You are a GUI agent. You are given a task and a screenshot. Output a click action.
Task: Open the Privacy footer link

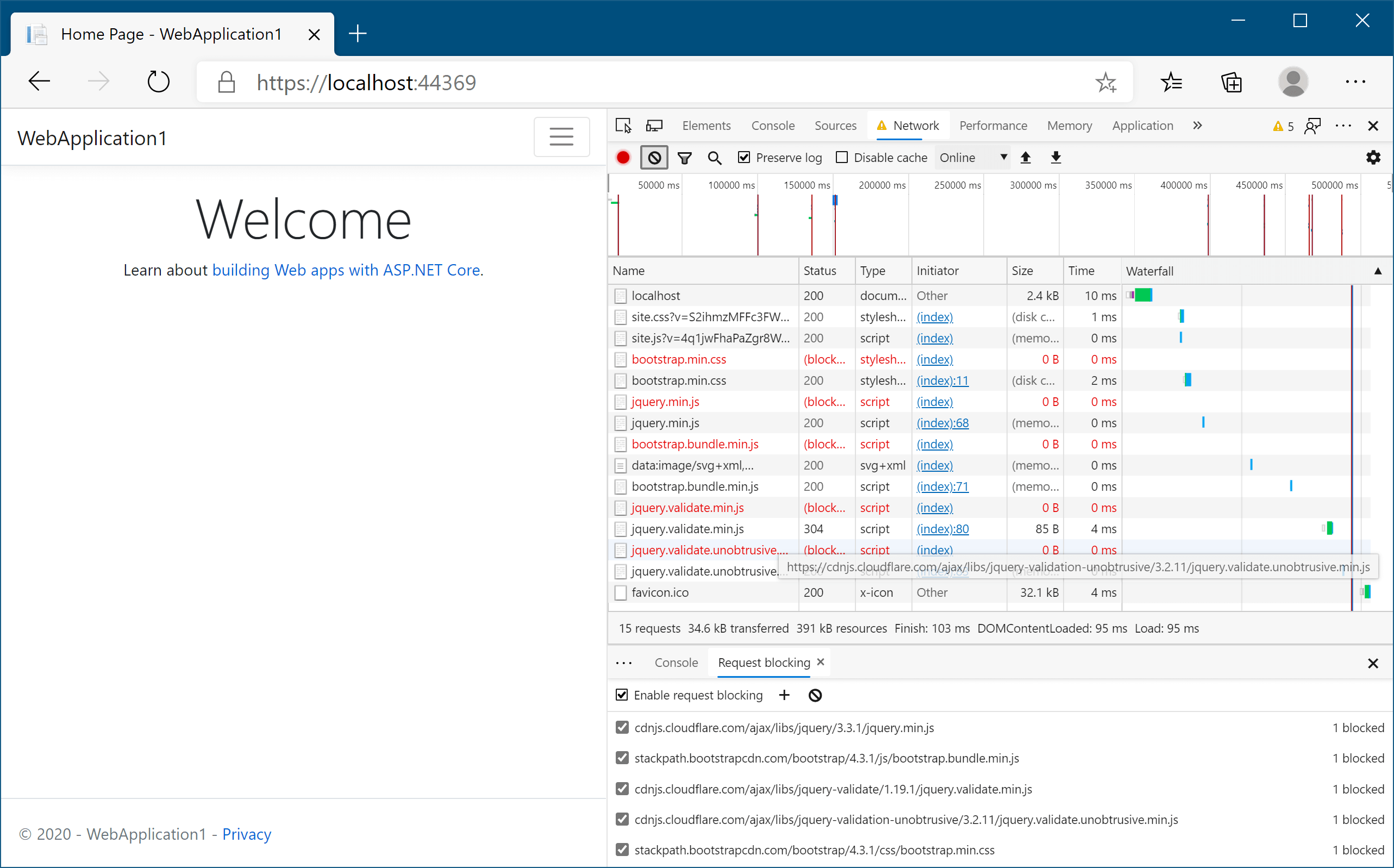coord(247,834)
